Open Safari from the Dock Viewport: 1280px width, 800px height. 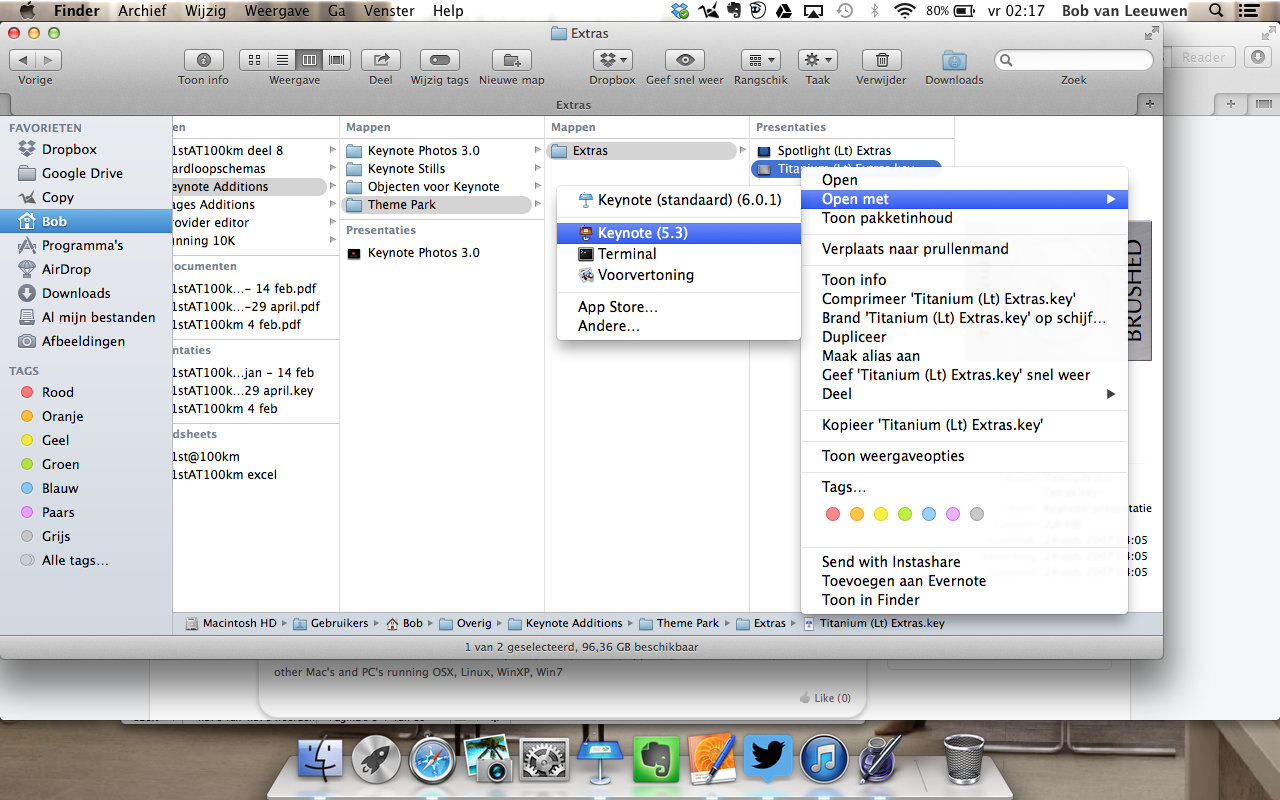[x=433, y=759]
